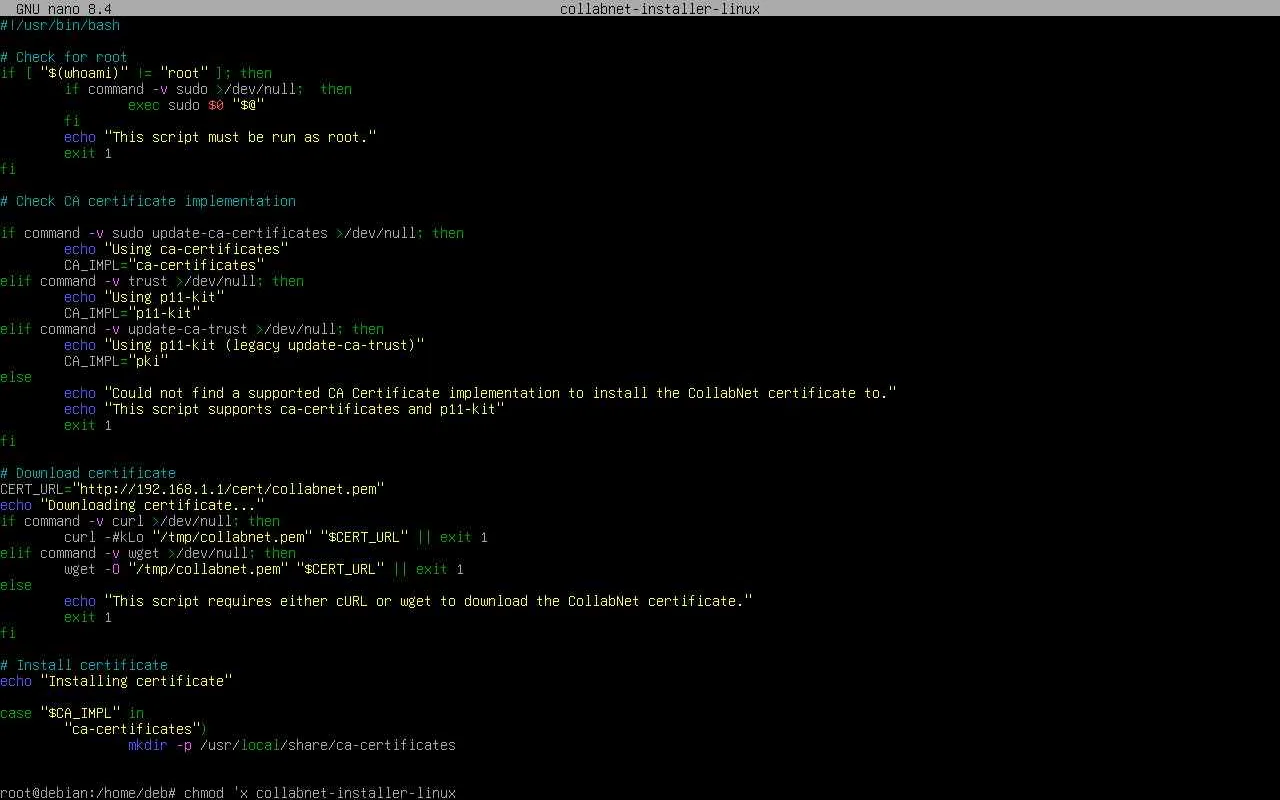Click the '# Check for root' comment
The image size is (1280, 800).
tap(64, 57)
